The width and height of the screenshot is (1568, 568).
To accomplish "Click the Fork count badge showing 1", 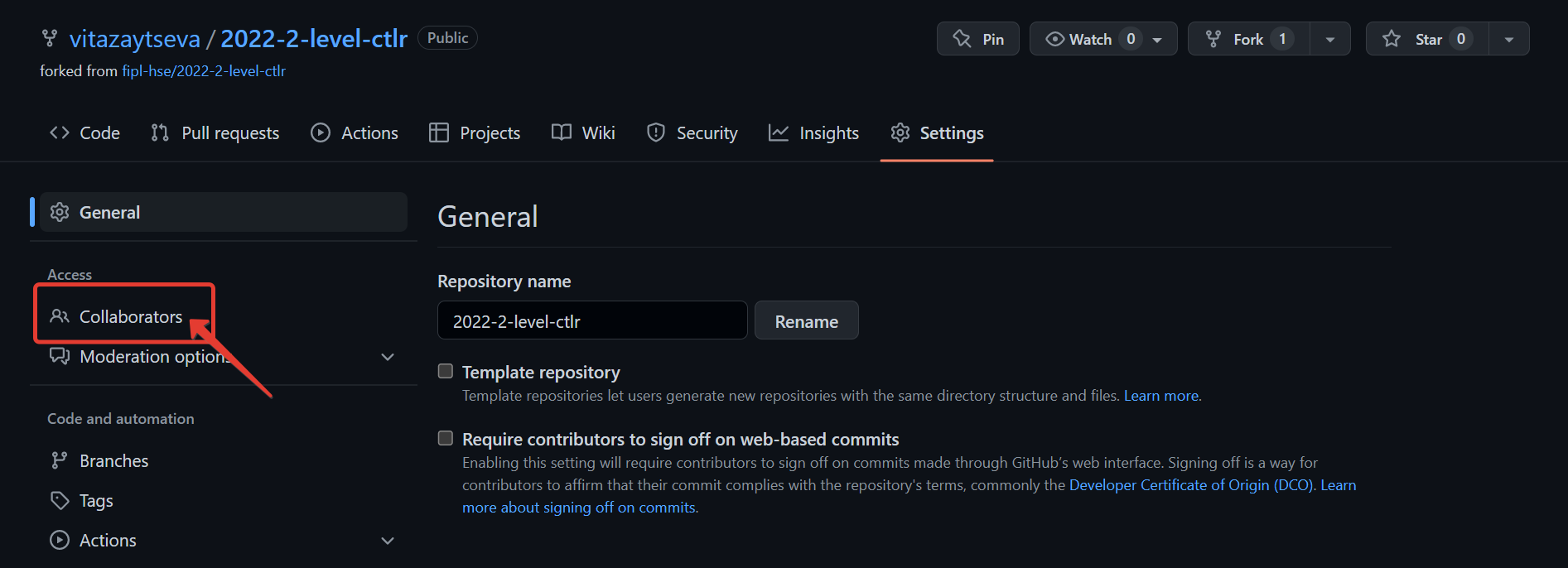I will [x=1282, y=39].
